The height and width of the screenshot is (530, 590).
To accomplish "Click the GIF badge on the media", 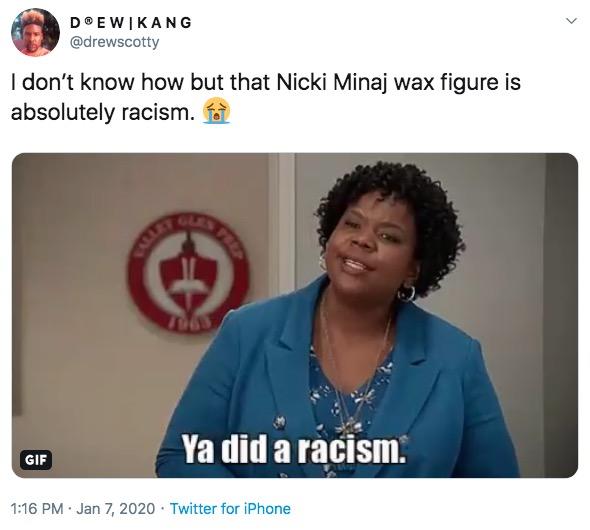I will pos(35,459).
